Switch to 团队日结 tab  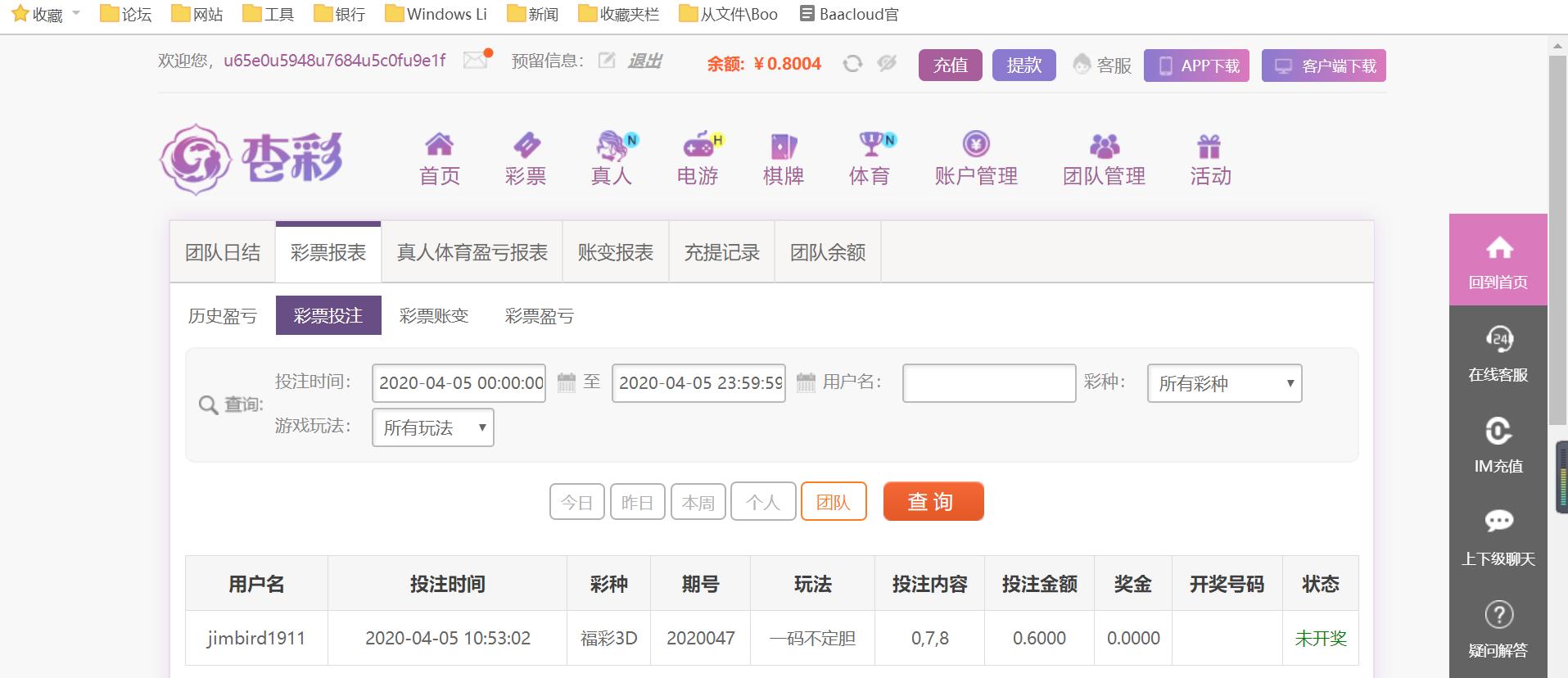pos(223,252)
